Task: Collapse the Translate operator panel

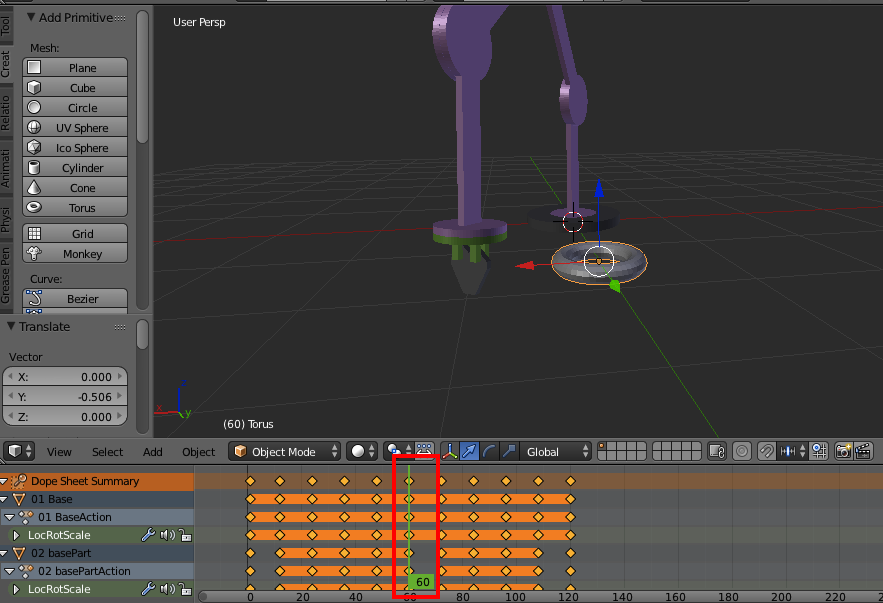Action: 11,327
